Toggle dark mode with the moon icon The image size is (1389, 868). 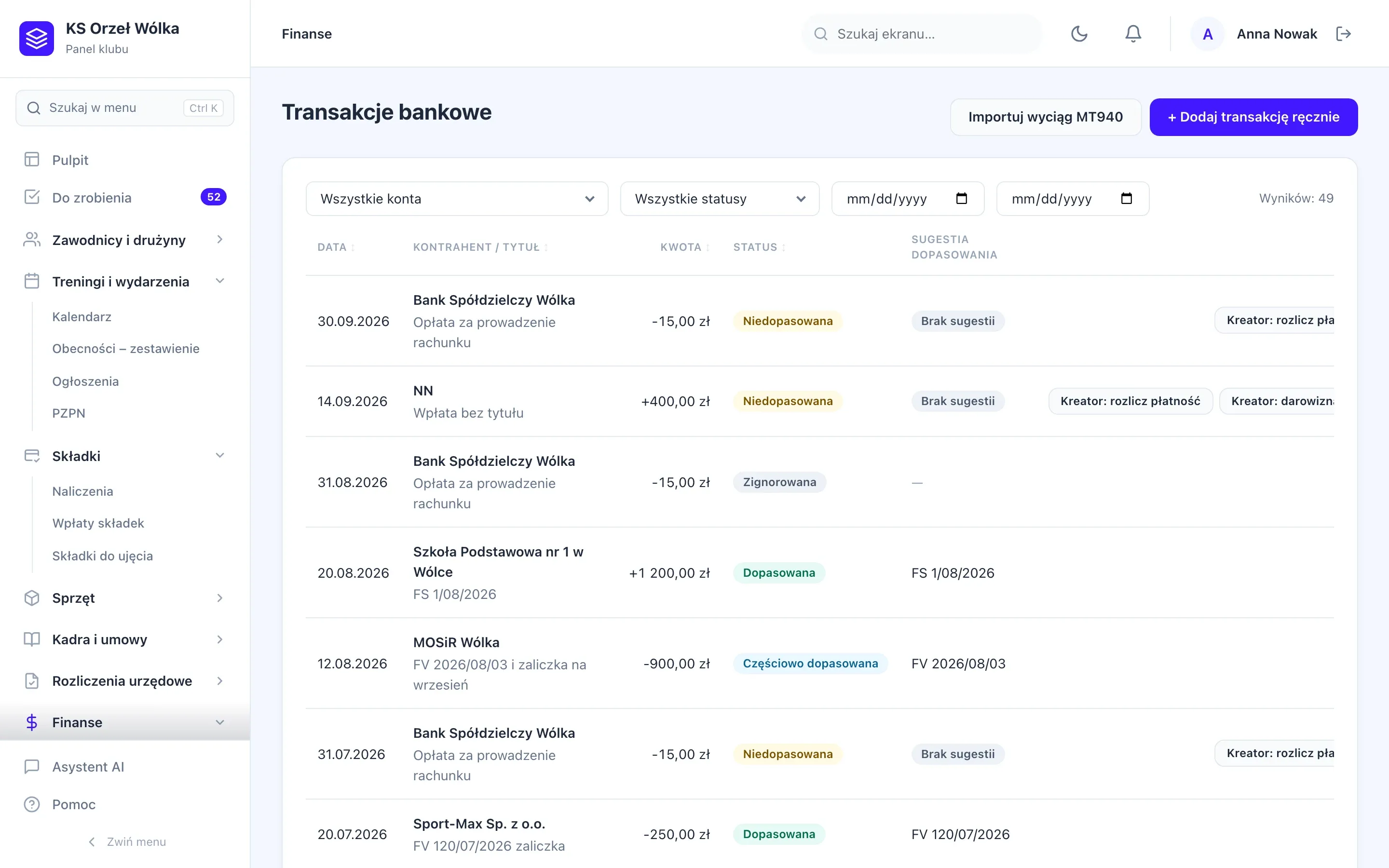[x=1079, y=34]
